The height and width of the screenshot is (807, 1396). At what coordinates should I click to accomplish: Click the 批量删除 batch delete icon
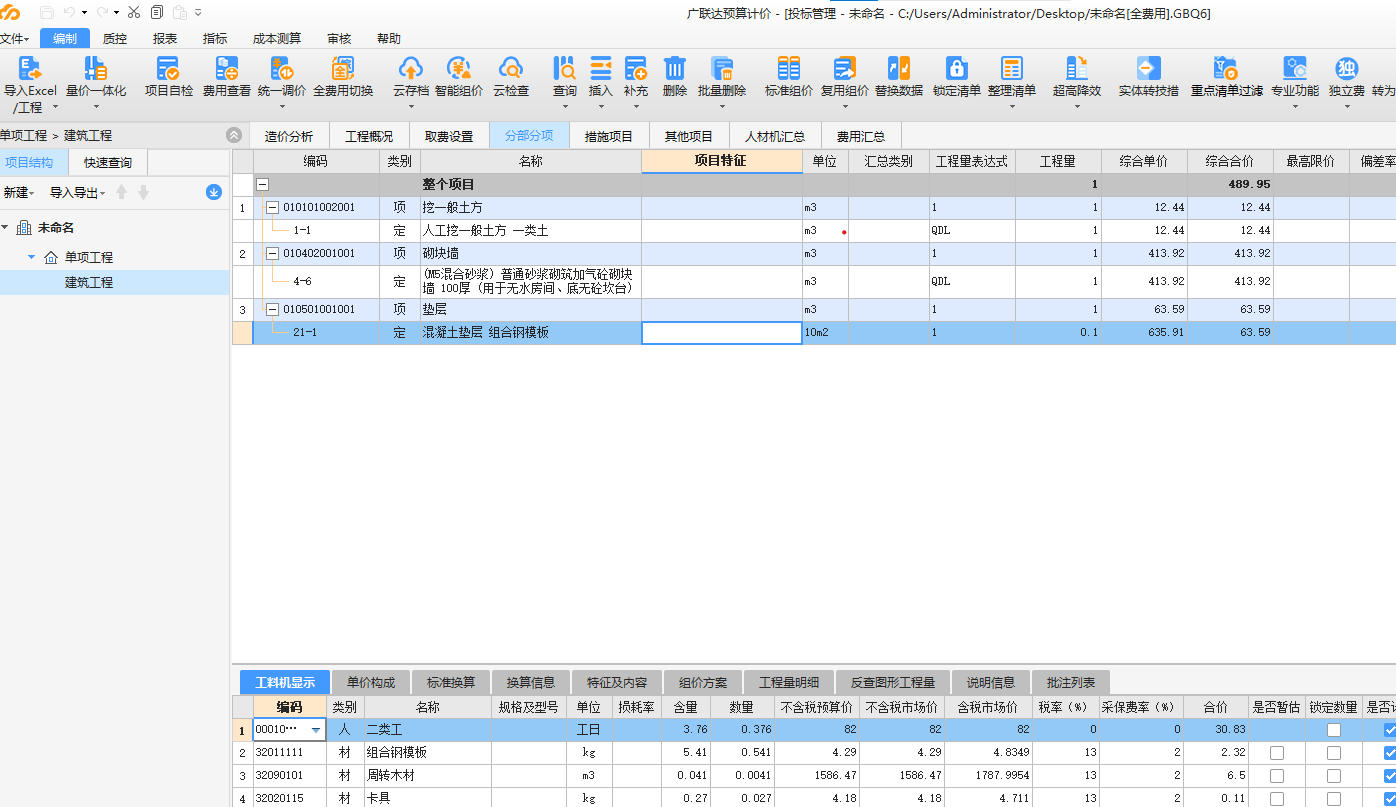[722, 69]
